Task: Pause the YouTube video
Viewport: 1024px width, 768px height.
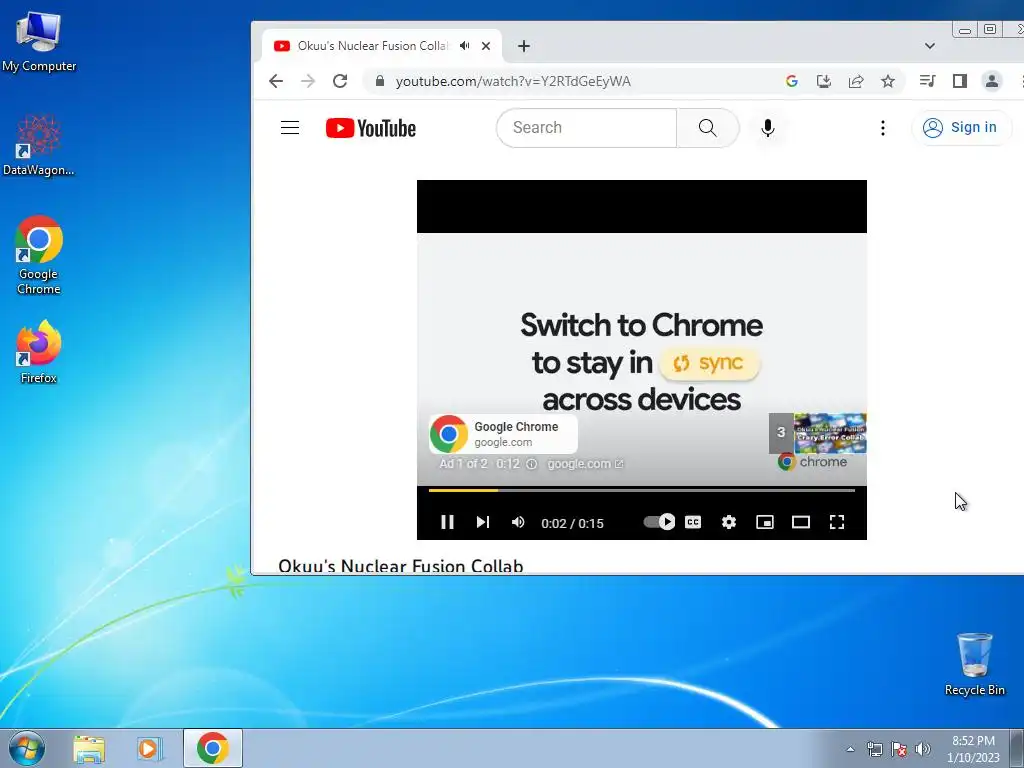Action: tap(447, 522)
